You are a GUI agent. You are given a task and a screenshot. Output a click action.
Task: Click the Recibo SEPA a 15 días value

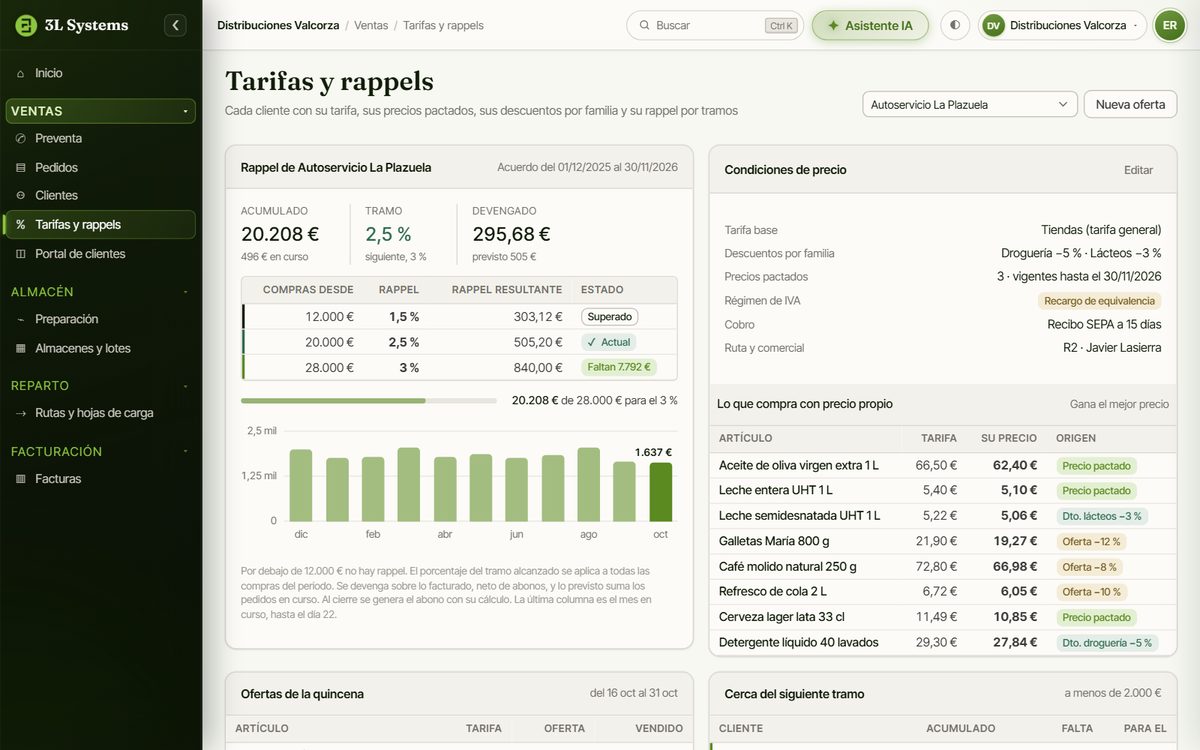(x=1104, y=325)
